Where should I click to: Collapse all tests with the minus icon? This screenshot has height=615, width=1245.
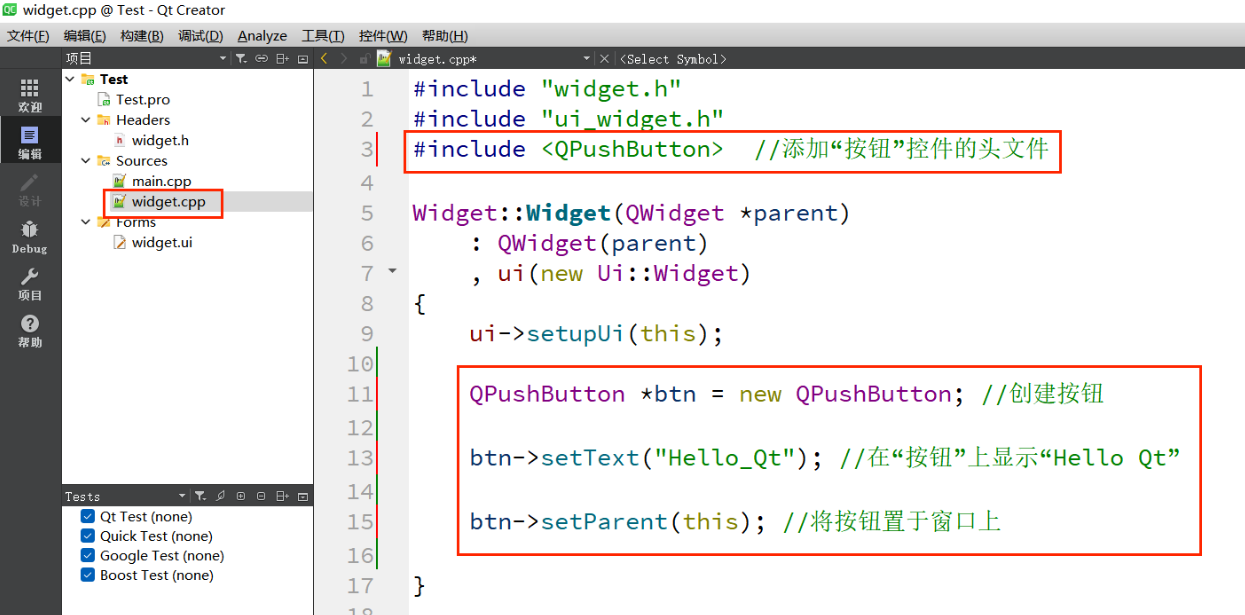(261, 496)
